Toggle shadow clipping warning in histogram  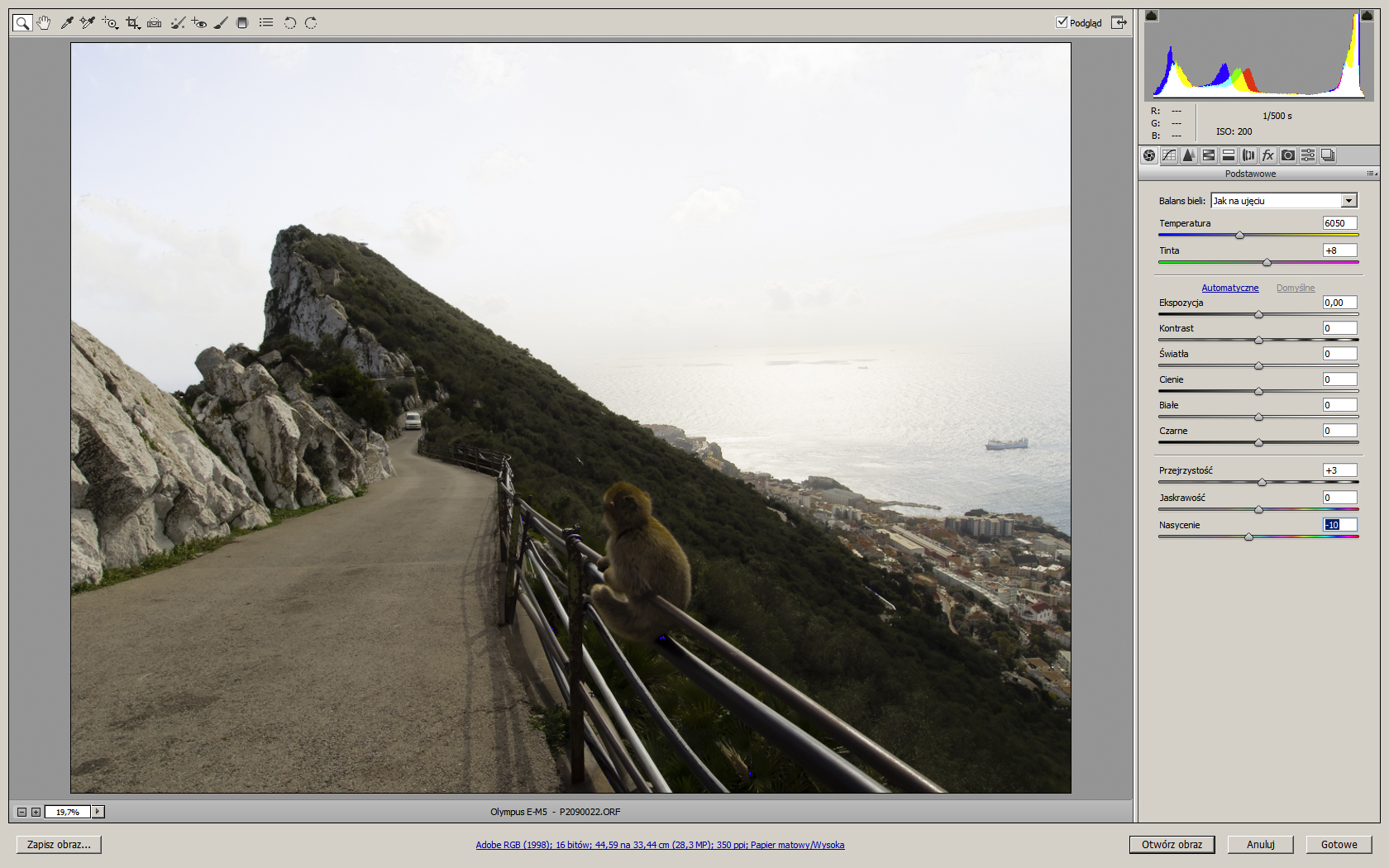tap(1152, 16)
